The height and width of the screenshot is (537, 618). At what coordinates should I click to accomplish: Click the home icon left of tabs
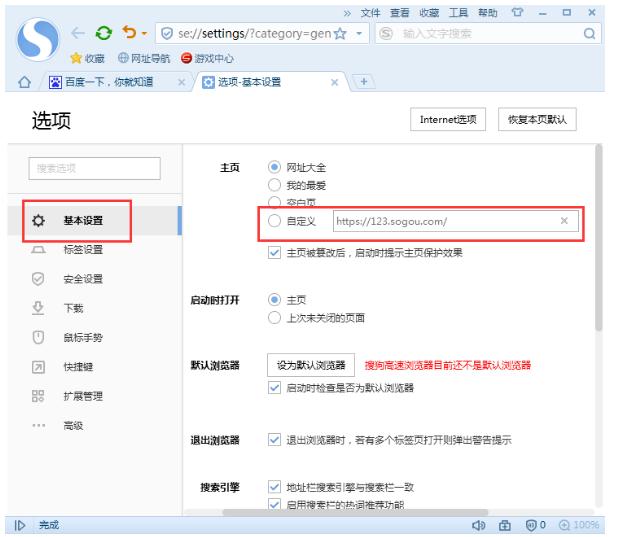click(11, 79)
